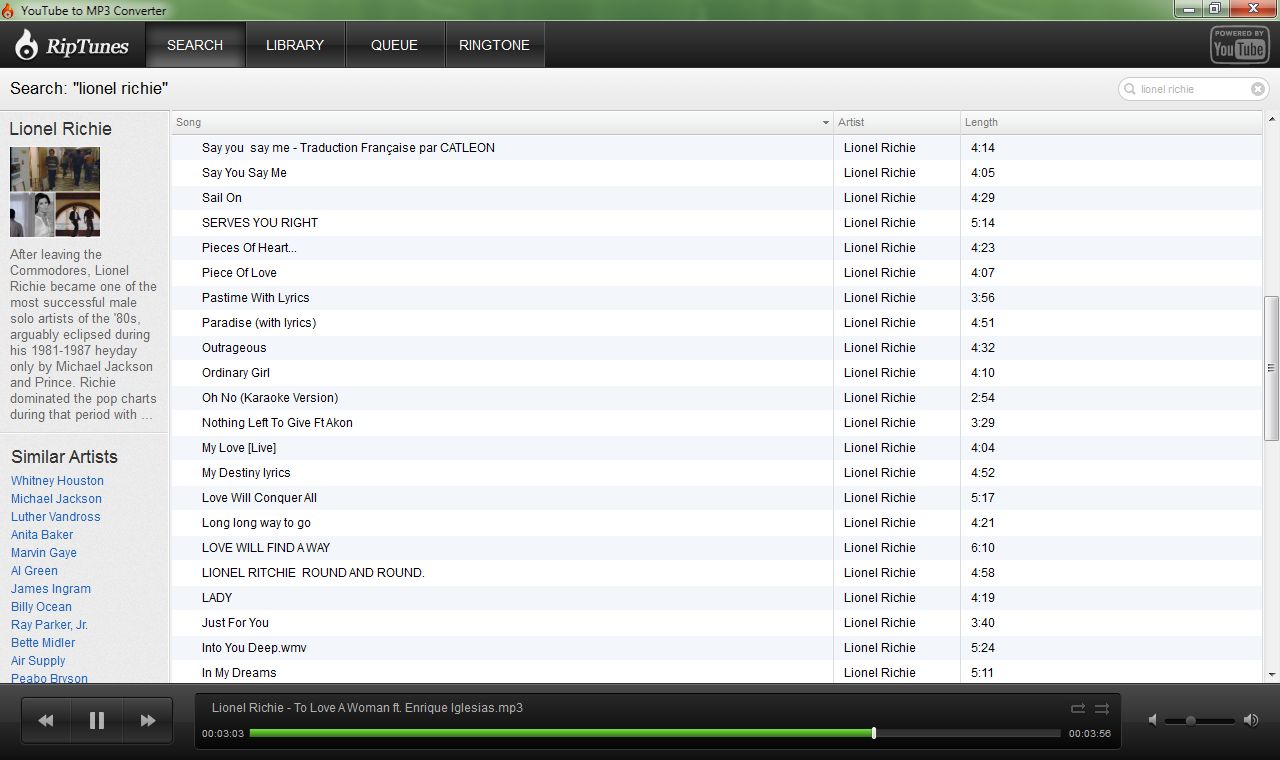Select the song LOVE WILL FIND A WAY
This screenshot has width=1280, height=760.
tap(266, 548)
